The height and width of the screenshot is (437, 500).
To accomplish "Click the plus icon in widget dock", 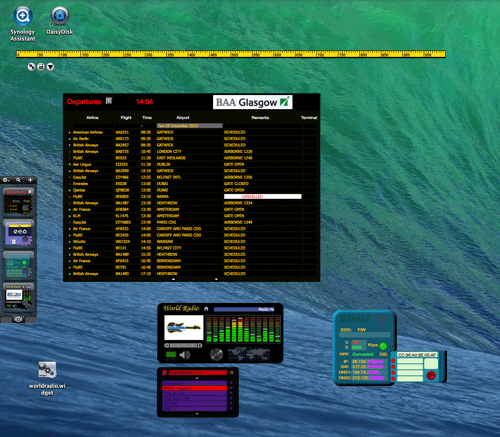I will 30,180.
